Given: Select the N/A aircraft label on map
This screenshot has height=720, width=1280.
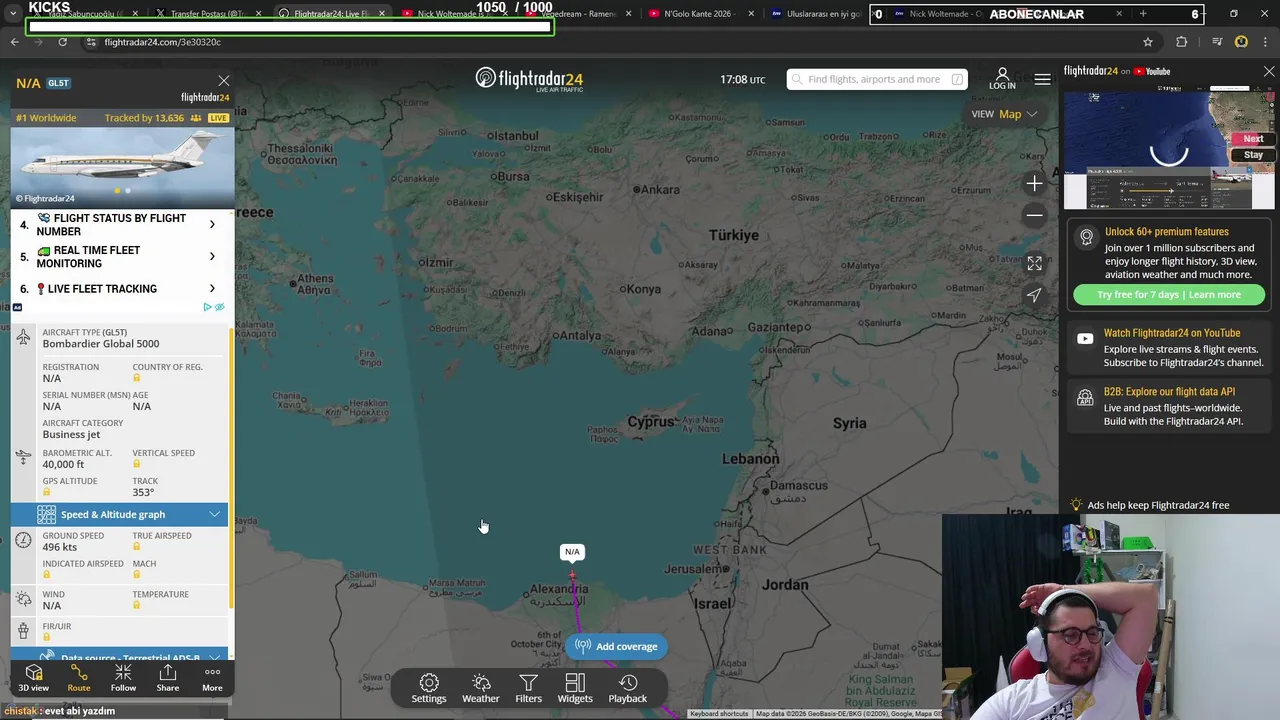Looking at the screenshot, I should coord(572,552).
